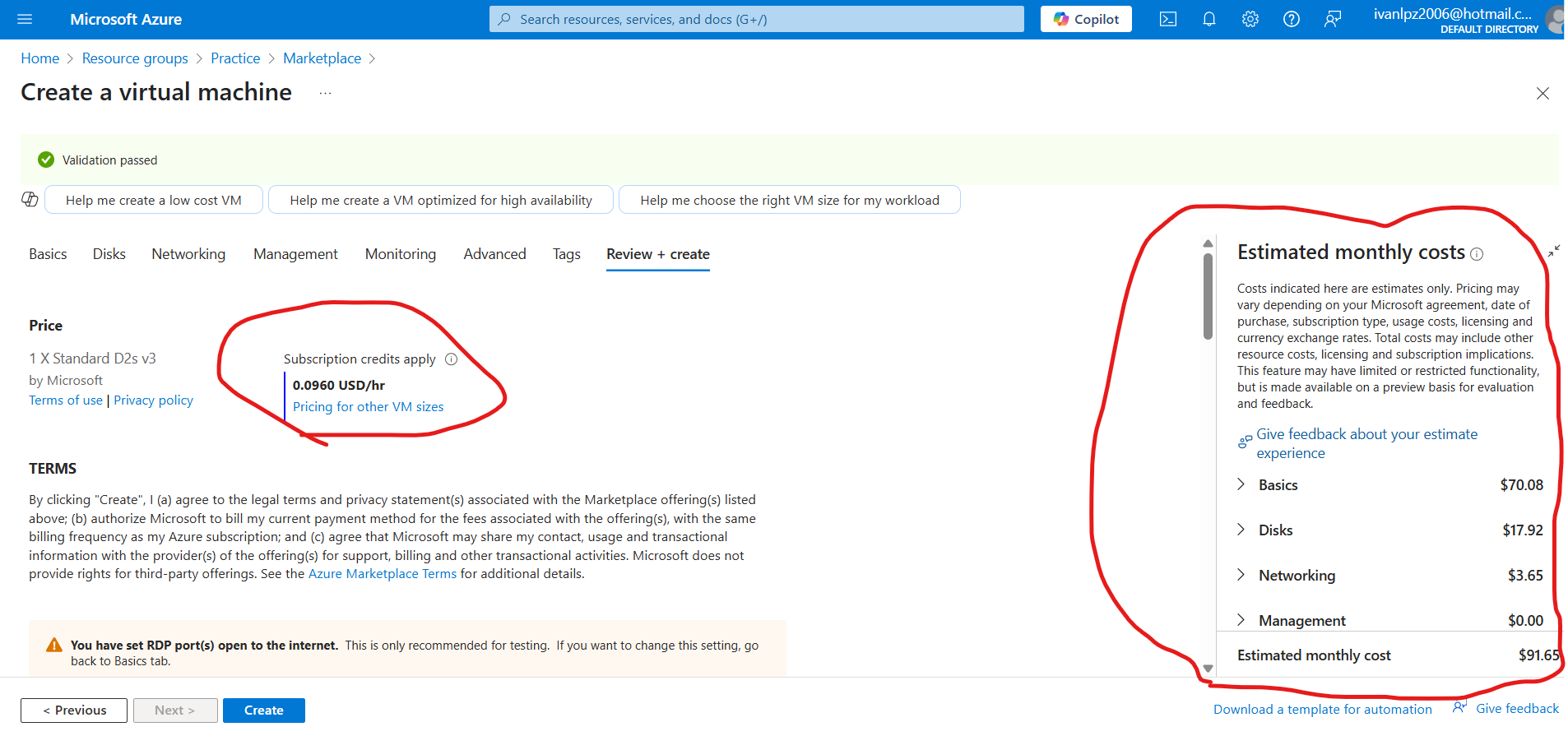
Task: Switch to the Management tab
Action: pyautogui.click(x=295, y=254)
